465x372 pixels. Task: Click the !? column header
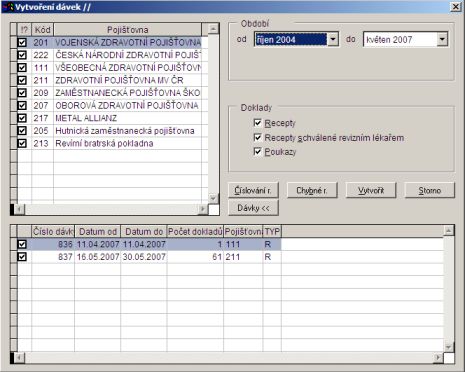(x=24, y=30)
